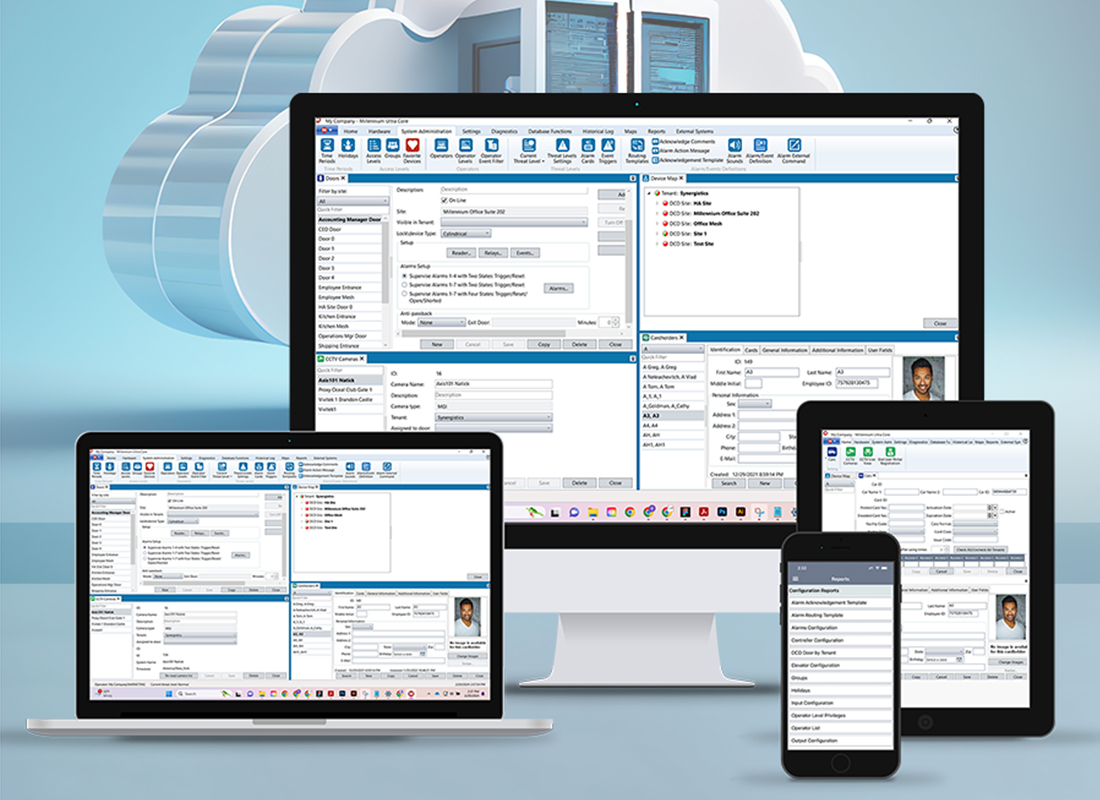Open Alarm External Command on monitor ribbon
Image resolution: width=1100 pixels, height=800 pixels.
[793, 150]
